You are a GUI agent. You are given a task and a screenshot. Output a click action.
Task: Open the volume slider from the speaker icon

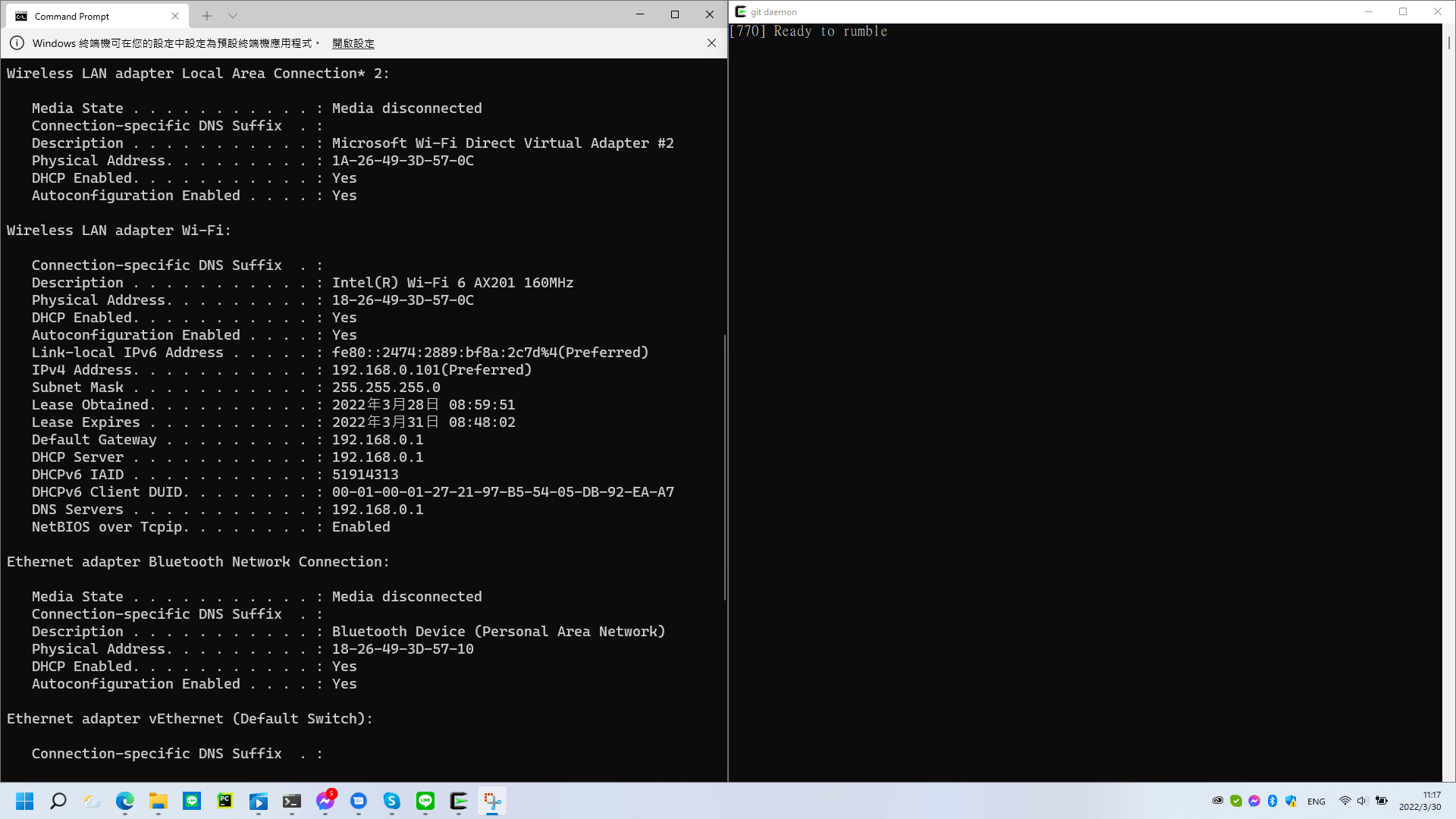pyautogui.click(x=1362, y=801)
